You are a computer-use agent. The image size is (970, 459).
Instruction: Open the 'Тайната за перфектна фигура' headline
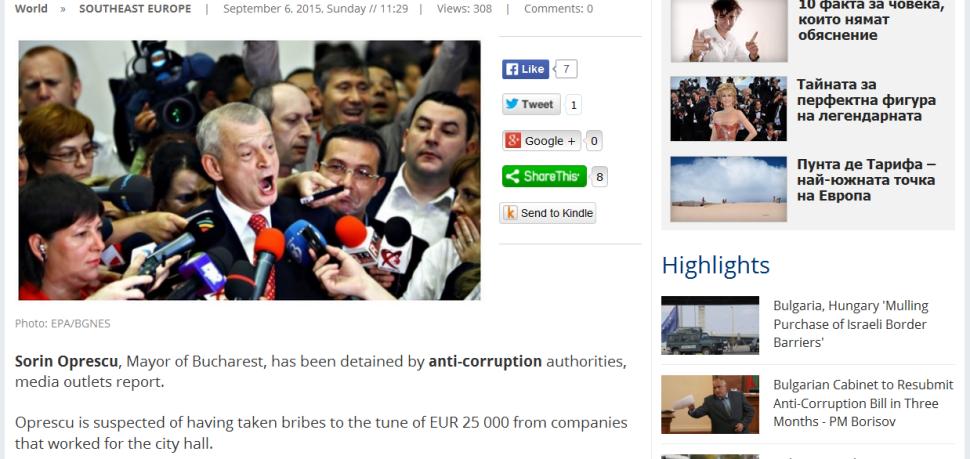tap(866, 100)
